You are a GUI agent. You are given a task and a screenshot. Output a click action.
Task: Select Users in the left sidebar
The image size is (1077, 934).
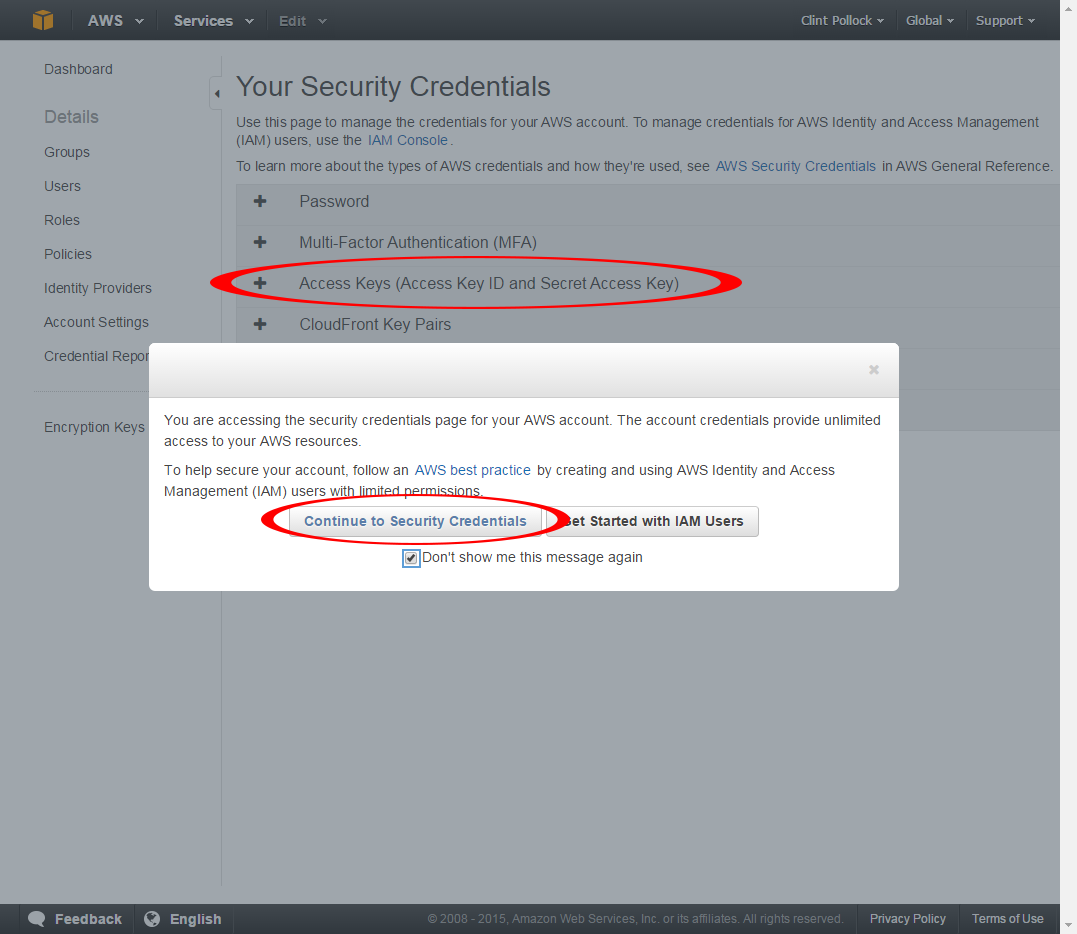(x=63, y=186)
